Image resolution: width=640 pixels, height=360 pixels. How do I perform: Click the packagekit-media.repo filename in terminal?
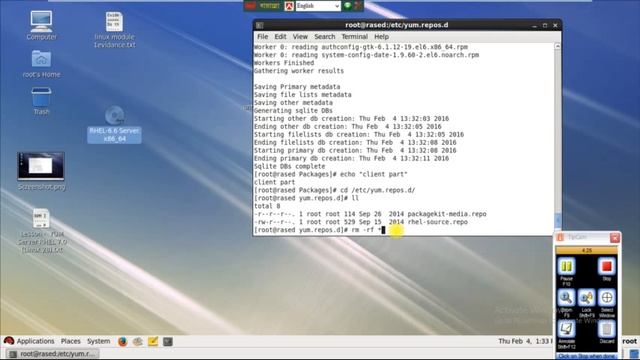(x=447, y=214)
